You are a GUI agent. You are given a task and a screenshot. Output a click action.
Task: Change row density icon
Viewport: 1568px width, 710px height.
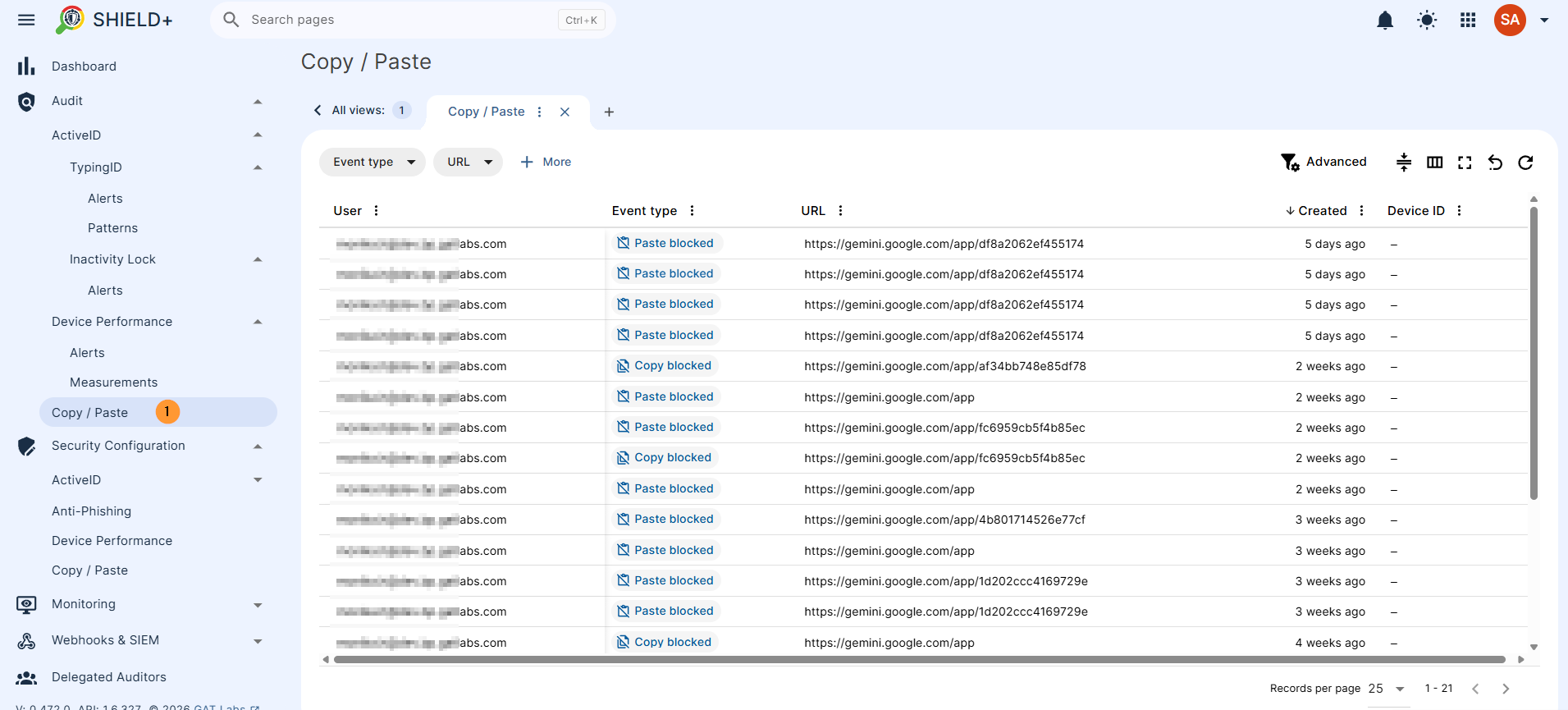[1404, 163]
